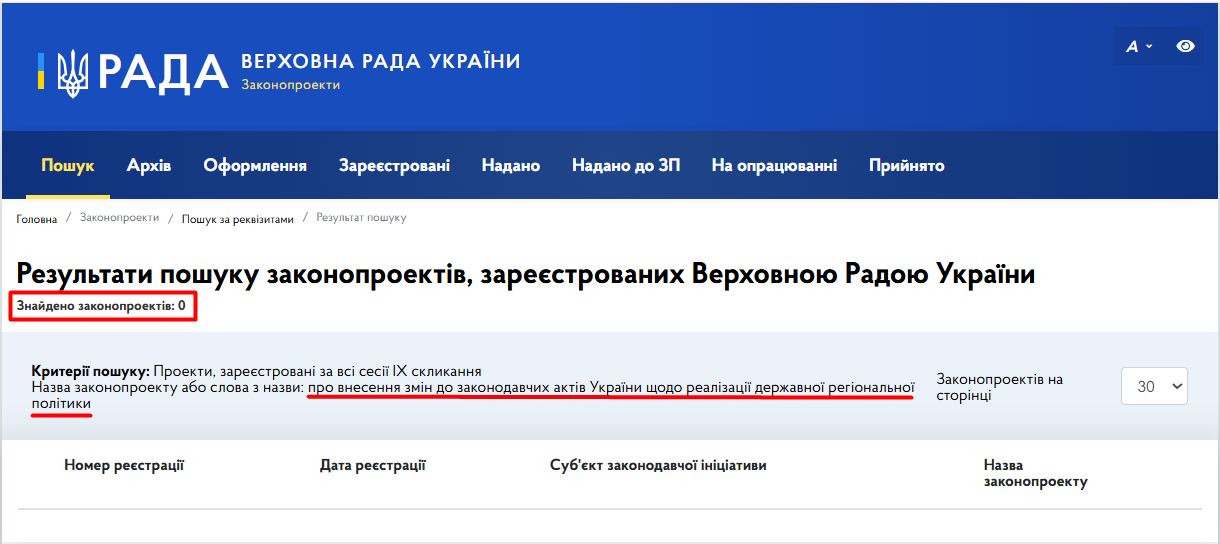The width and height of the screenshot is (1220, 544).
Task: Open Законопроектів на сторінці dropdown showing 30
Action: 1155,386
